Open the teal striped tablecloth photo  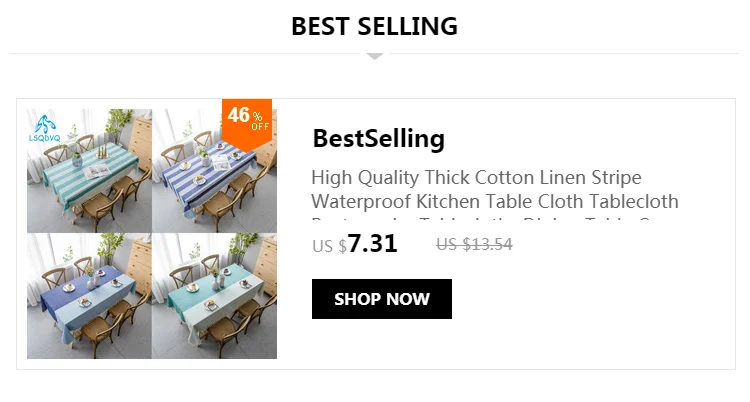pyautogui.click(x=89, y=171)
